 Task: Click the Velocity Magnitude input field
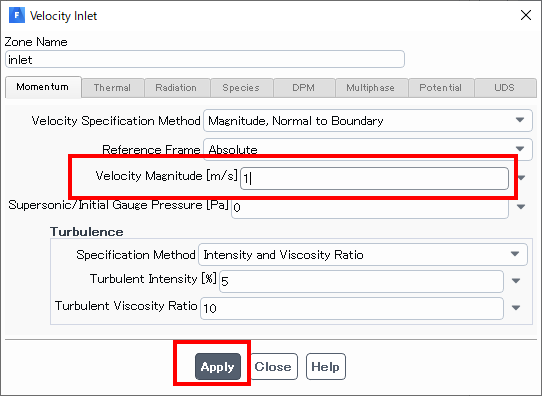click(374, 178)
